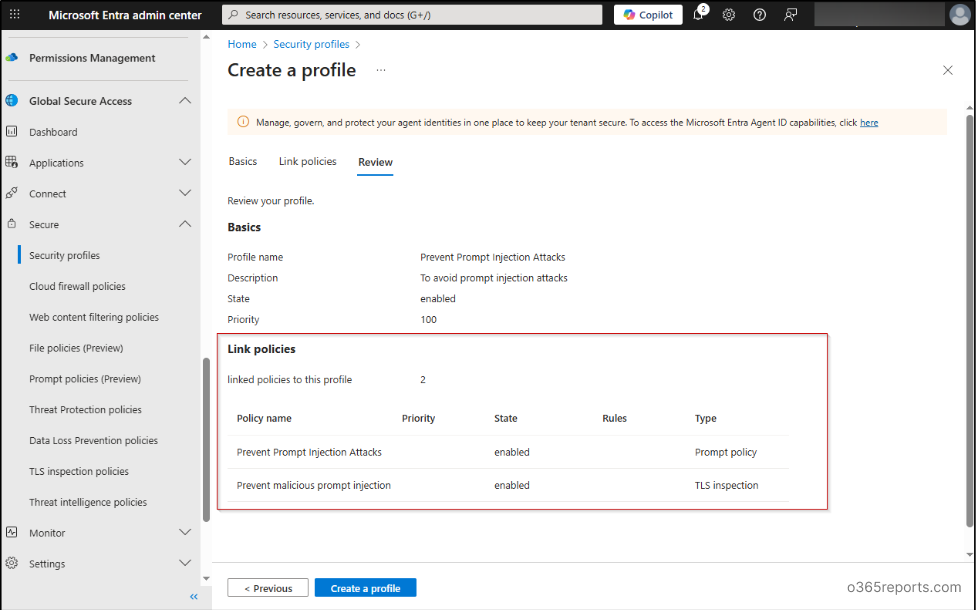Expand the Connect section chevron
This screenshot has width=976, height=610.
point(185,193)
